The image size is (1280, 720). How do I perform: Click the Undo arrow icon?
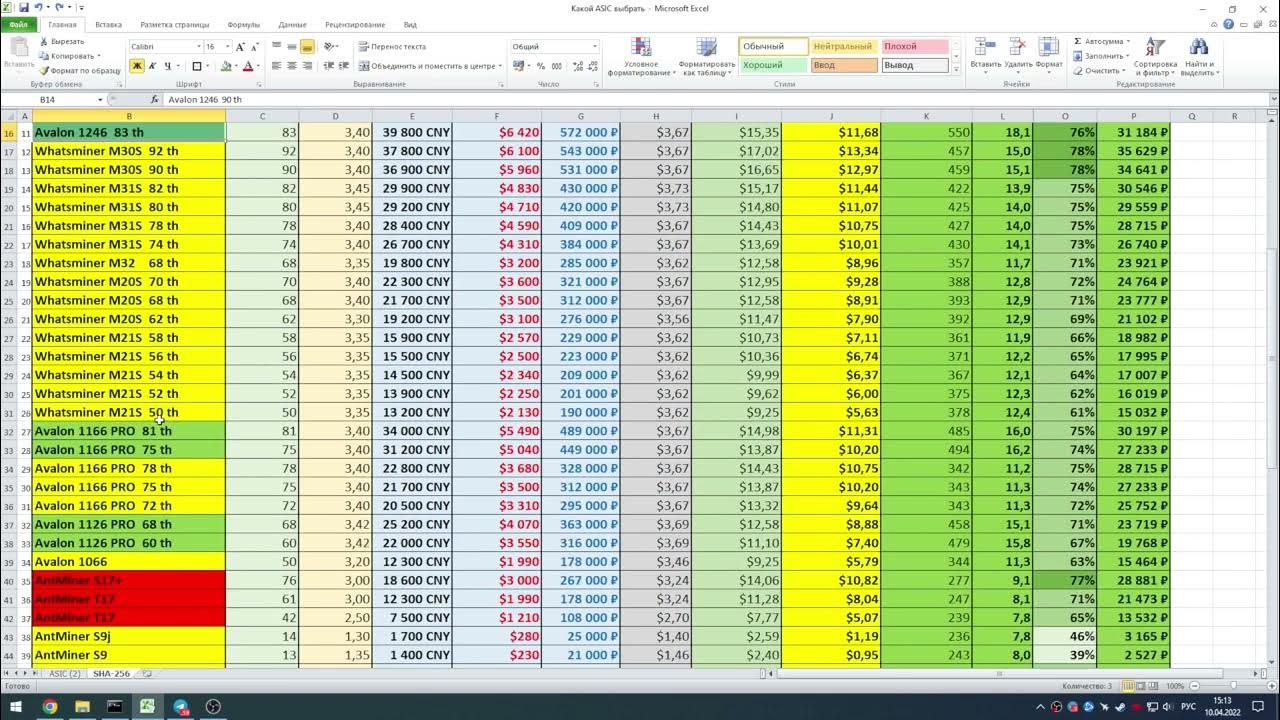[x=38, y=7]
